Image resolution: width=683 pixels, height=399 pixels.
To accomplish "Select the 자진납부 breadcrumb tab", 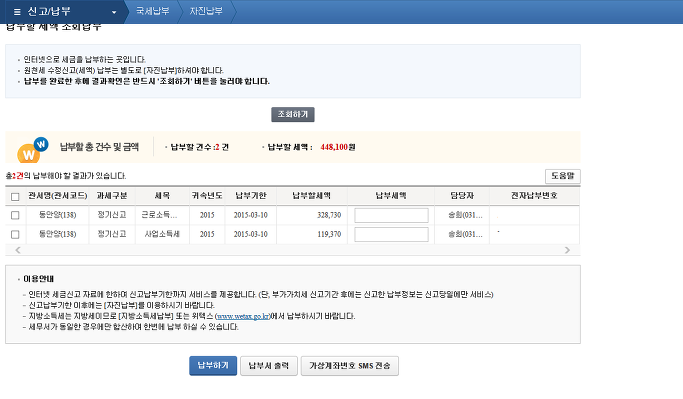I will pyautogui.click(x=206, y=11).
